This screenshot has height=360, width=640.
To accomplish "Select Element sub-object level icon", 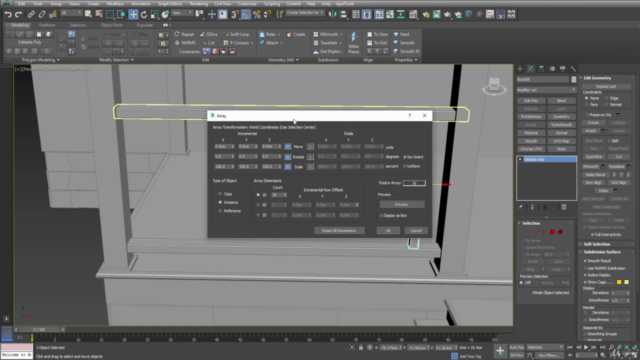I will [x=560, y=232].
